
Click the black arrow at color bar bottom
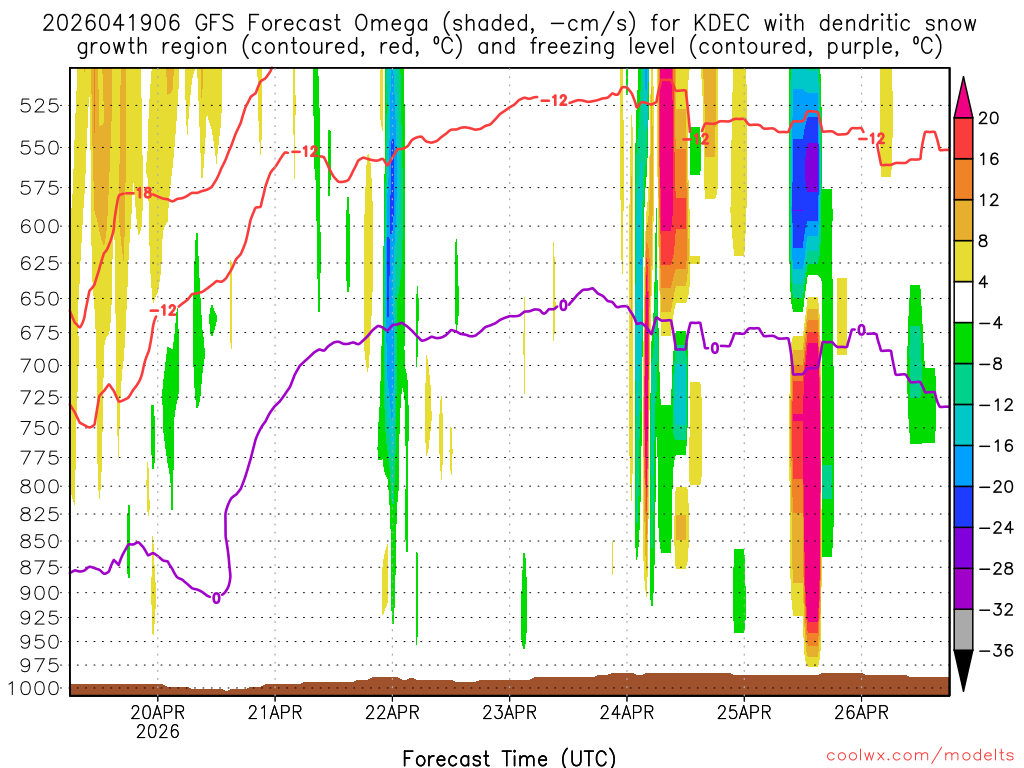pyautogui.click(x=963, y=670)
